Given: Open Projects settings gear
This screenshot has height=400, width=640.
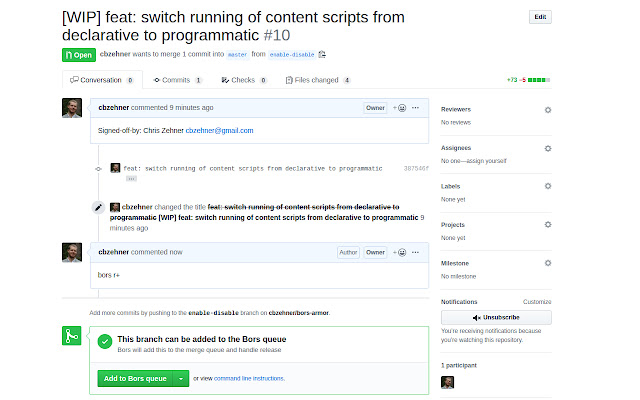Looking at the screenshot, I should click(548, 224).
